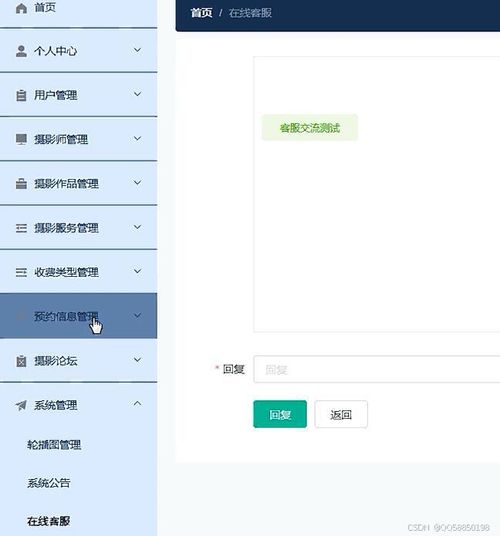Open the 摄影服务管理 menu label
This screenshot has width=500, height=536.
click(x=66, y=228)
